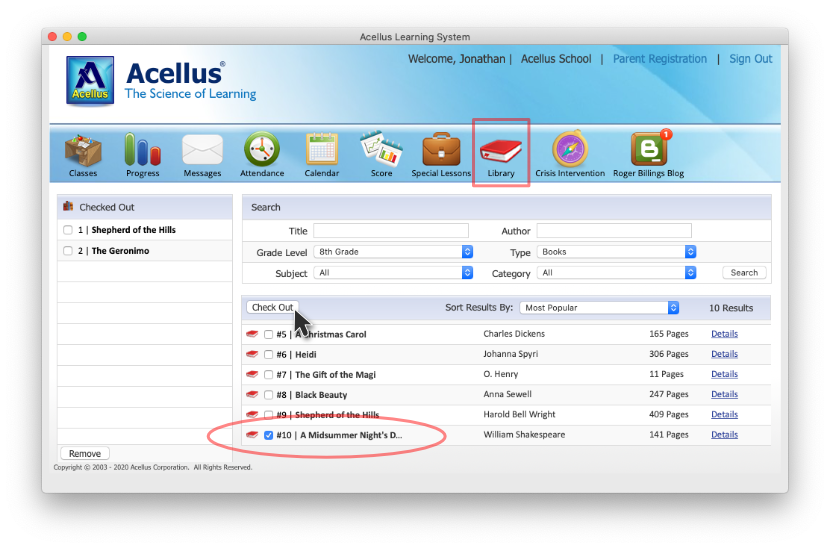The width and height of the screenshot is (830, 548).
Task: Click the 10 Results count text
Action: (731, 308)
